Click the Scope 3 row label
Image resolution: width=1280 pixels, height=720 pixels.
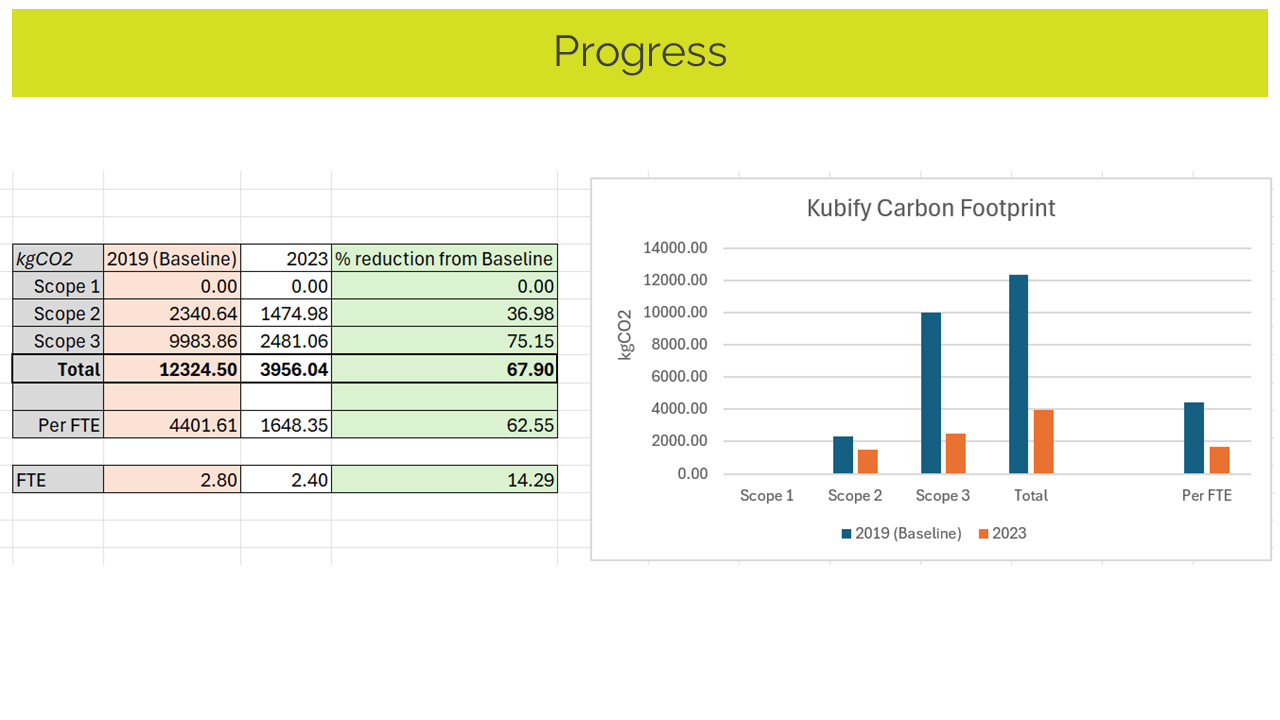tap(58, 341)
